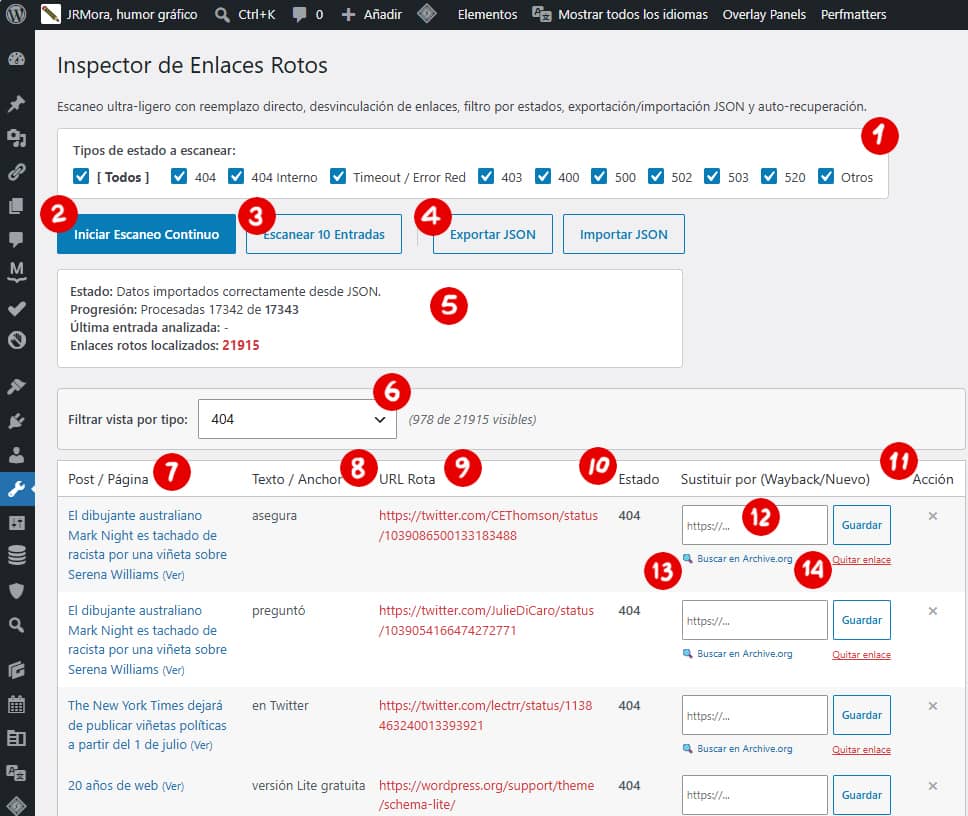Image resolution: width=968 pixels, height=816 pixels.
Task: Click the database cylinder icon in sidebar
Action: pos(17,556)
